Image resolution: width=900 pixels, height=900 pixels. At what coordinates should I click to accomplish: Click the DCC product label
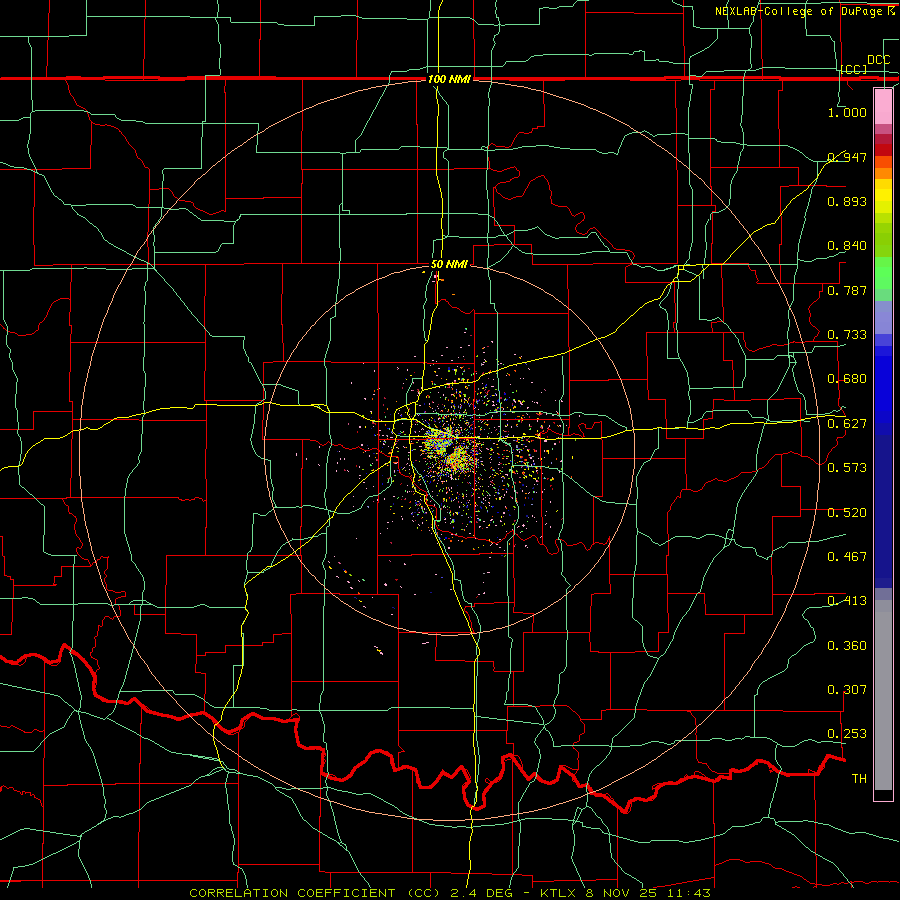[x=879, y=60]
